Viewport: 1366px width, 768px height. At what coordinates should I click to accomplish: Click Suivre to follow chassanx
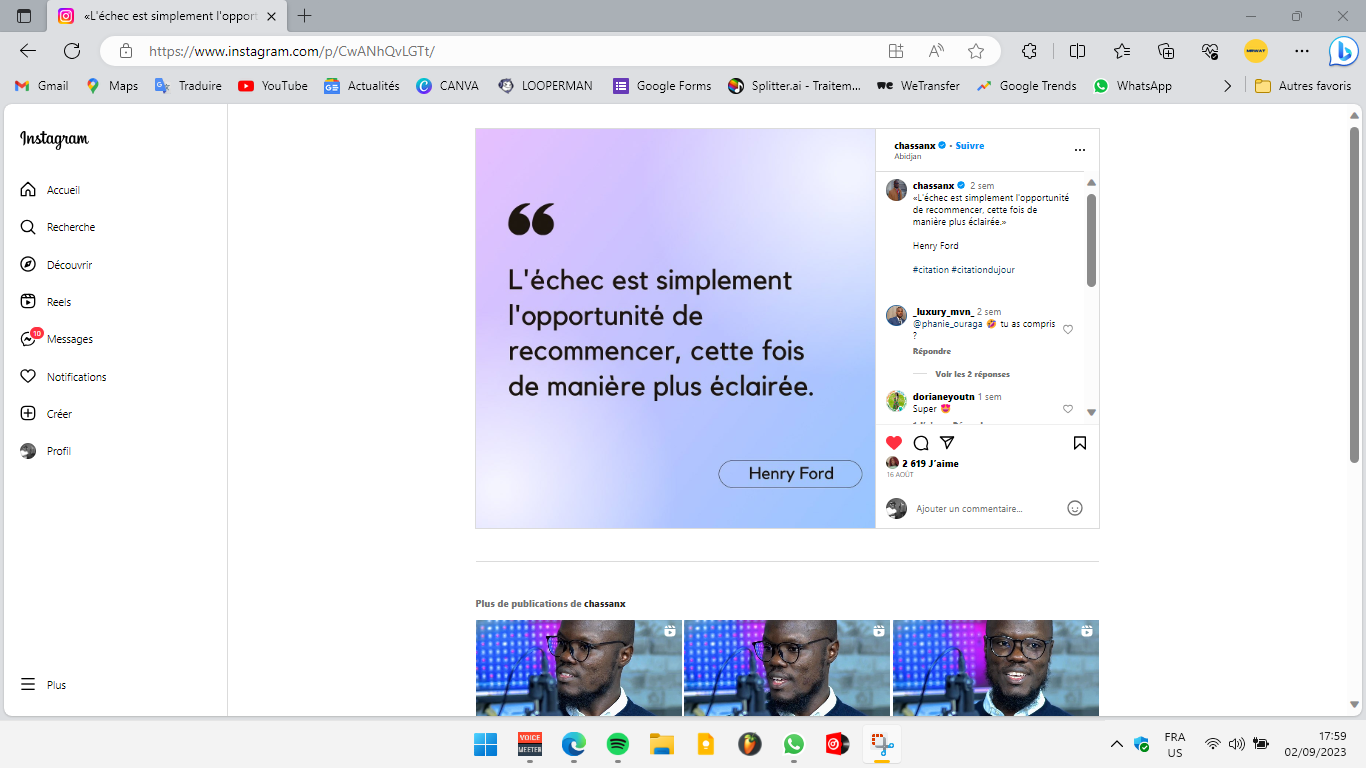pyautogui.click(x=969, y=146)
